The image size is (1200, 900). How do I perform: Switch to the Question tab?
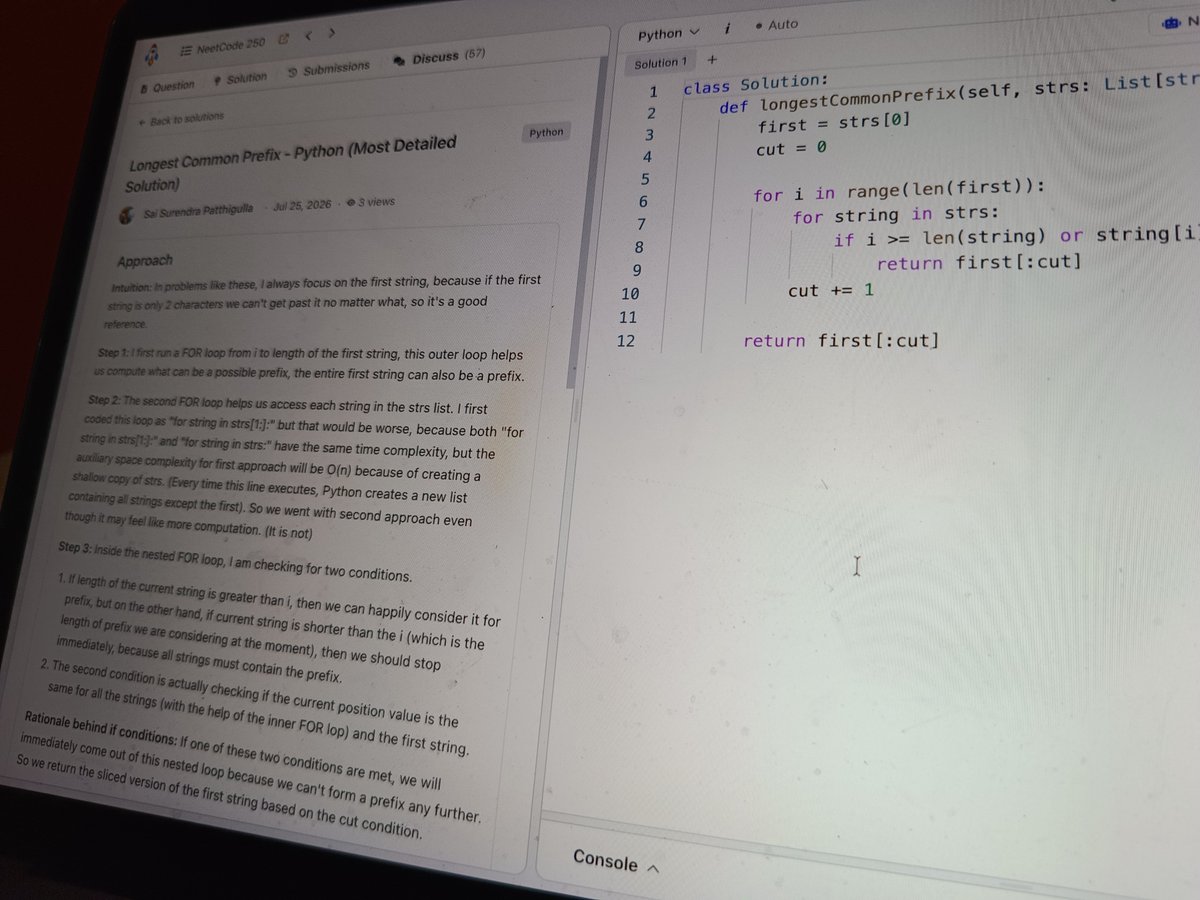[x=167, y=87]
